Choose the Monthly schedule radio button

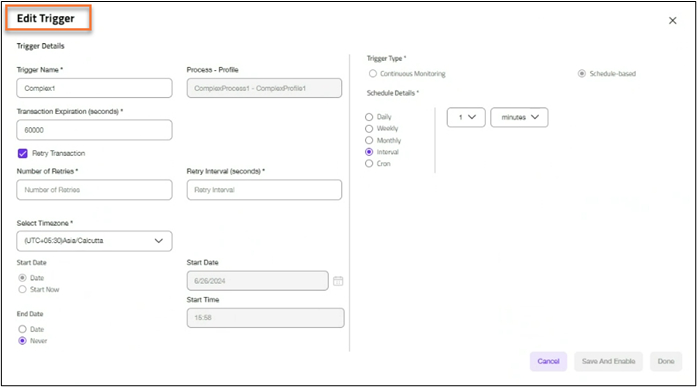click(369, 140)
